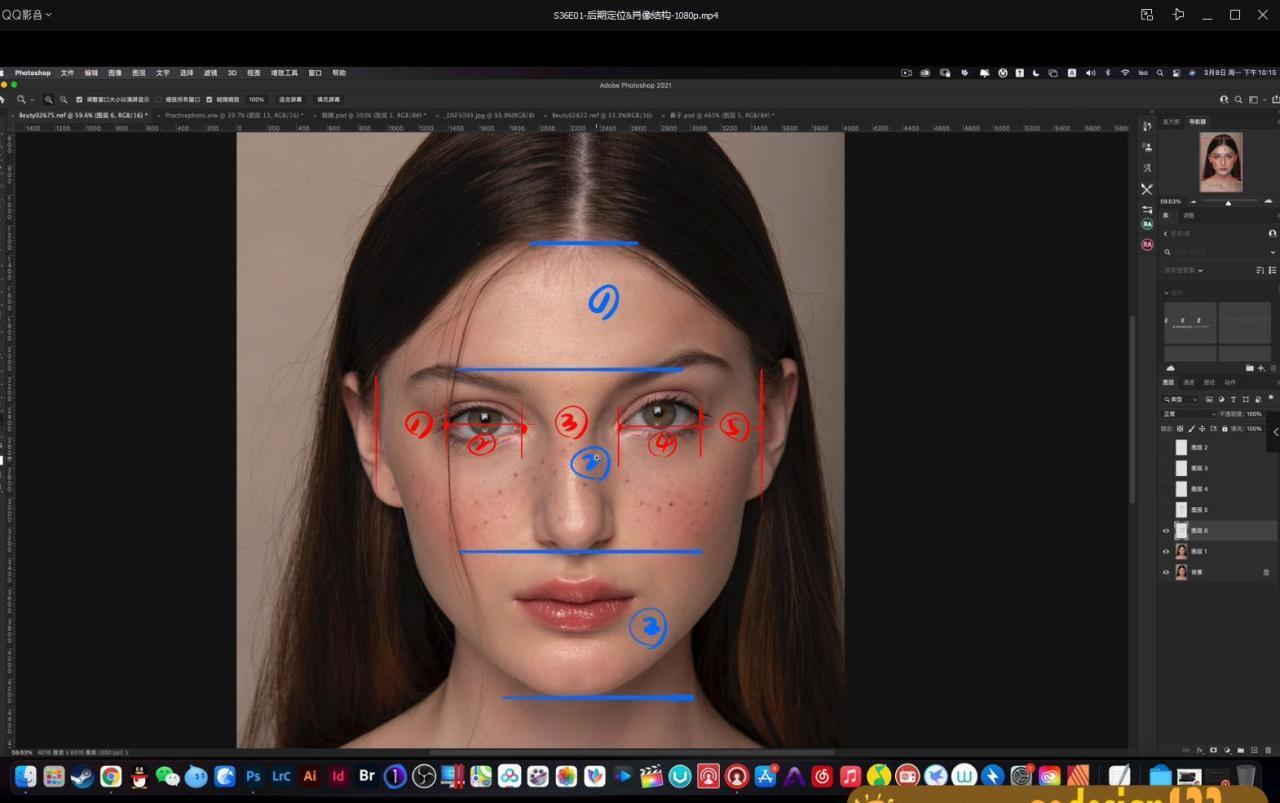Open the layer filter 类型 dropdown

point(1180,399)
